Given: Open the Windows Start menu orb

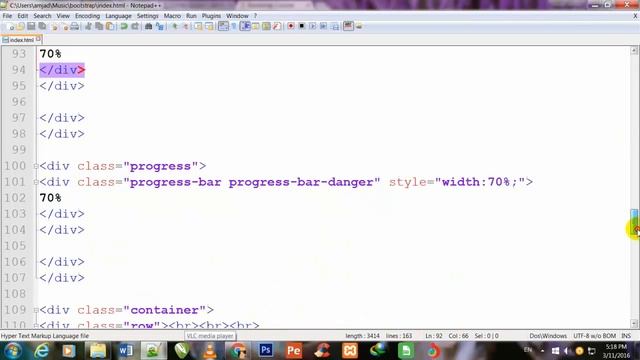Looking at the screenshot, I should click(13, 351).
